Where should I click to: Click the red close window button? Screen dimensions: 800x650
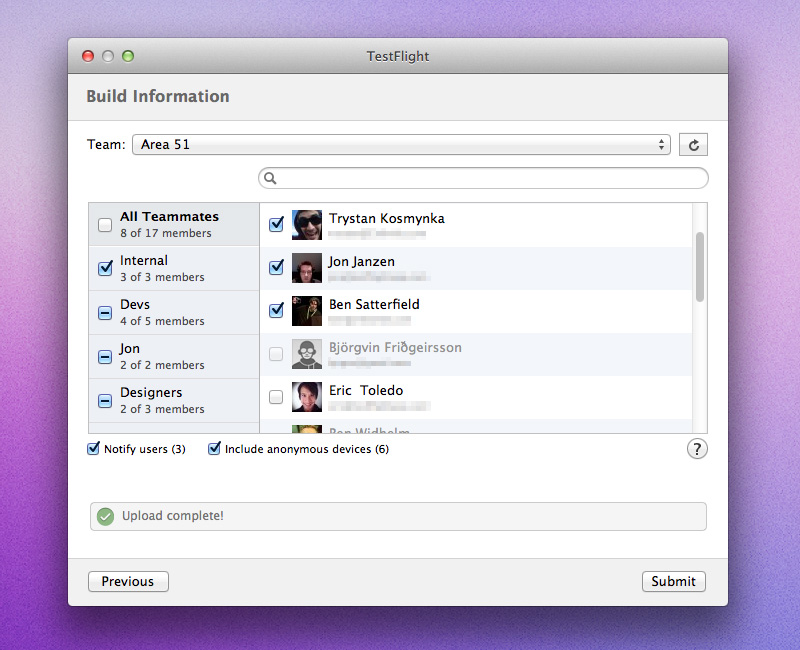pos(88,56)
